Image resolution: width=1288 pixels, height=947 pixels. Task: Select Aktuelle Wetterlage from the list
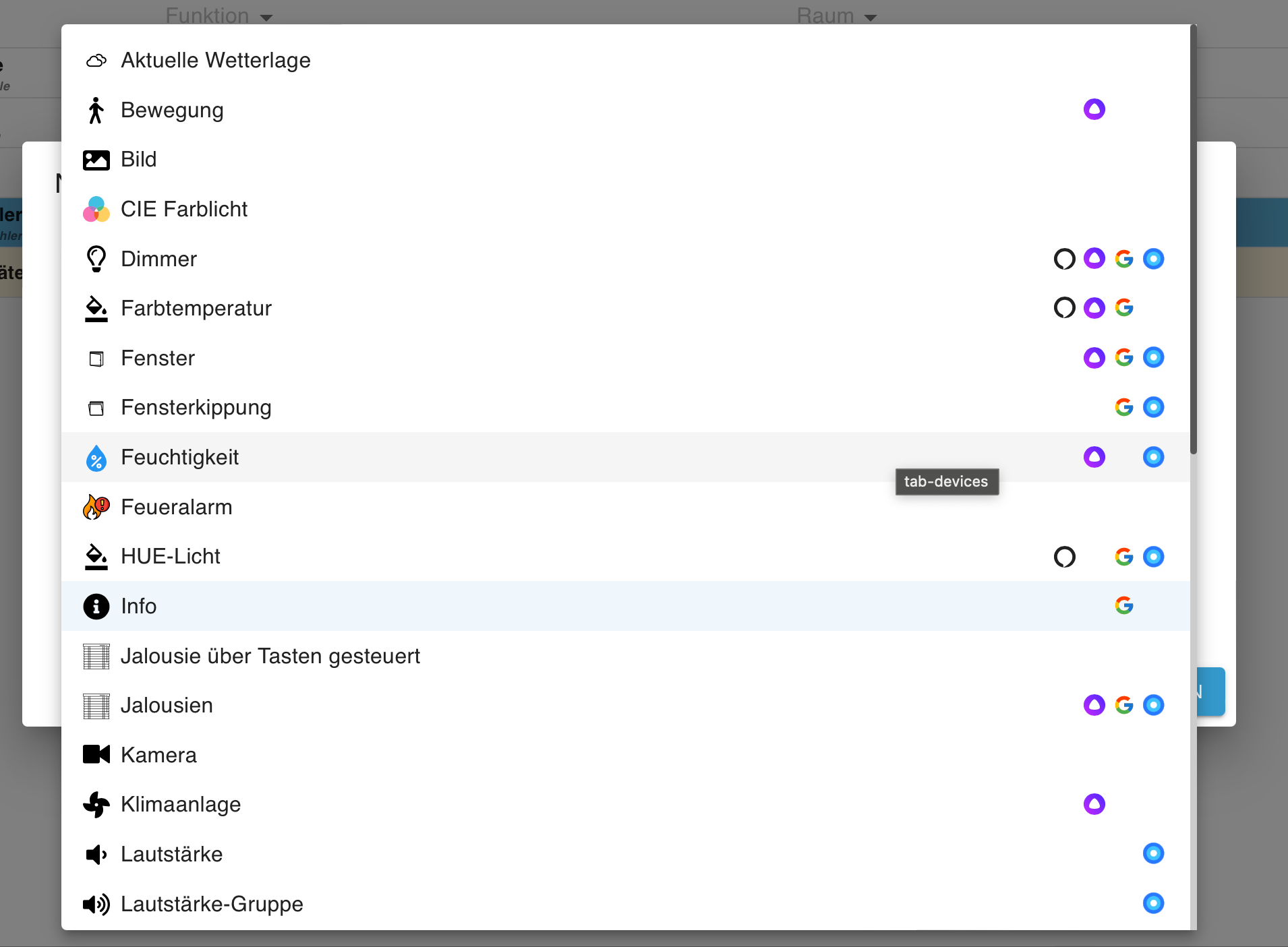pyautogui.click(x=626, y=61)
